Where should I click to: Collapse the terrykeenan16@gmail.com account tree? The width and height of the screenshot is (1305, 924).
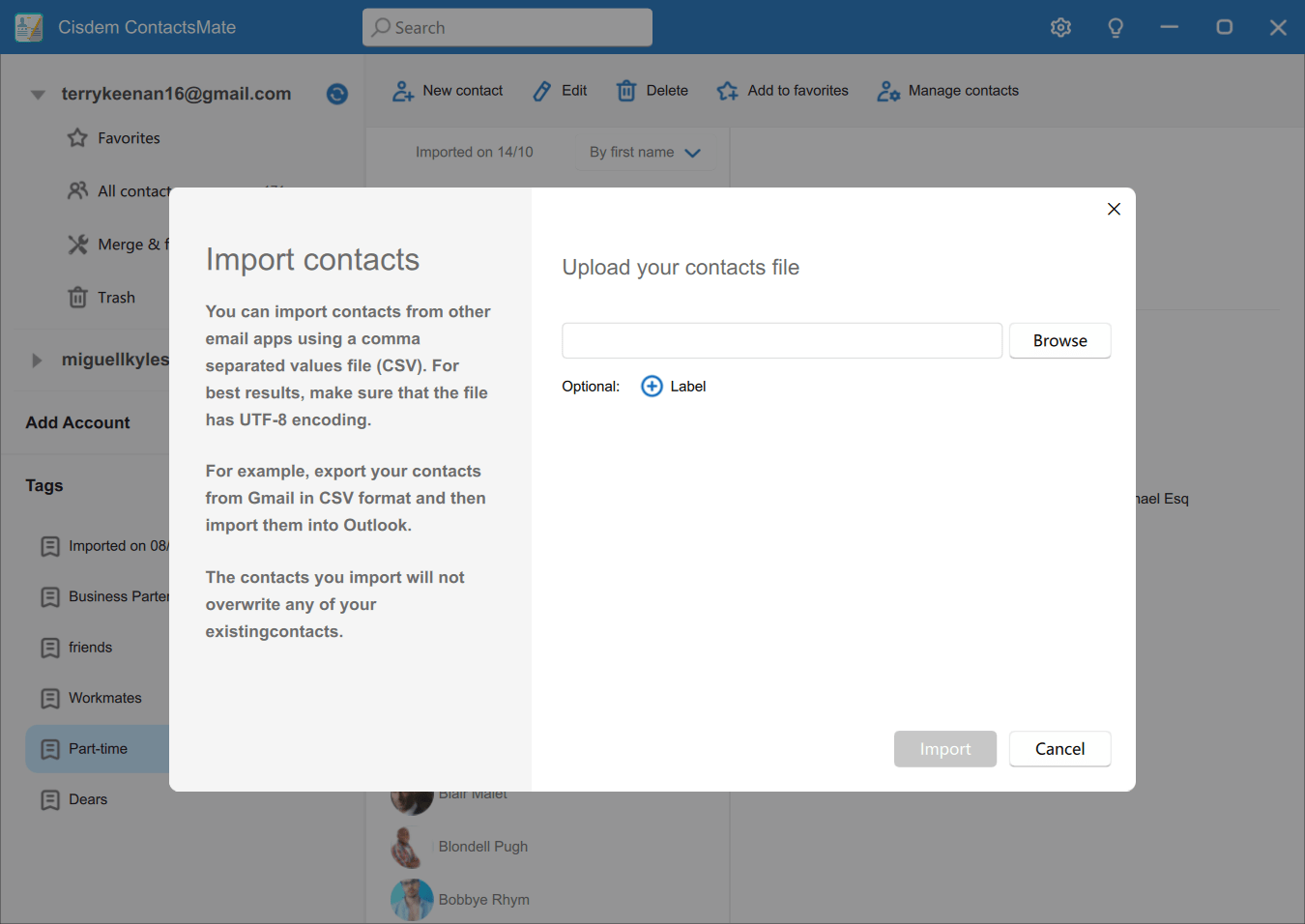pos(38,95)
